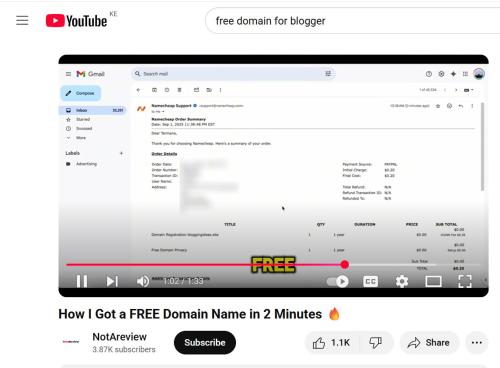Click the Order Details heading in email
The height and width of the screenshot is (368, 500).
(x=164, y=154)
